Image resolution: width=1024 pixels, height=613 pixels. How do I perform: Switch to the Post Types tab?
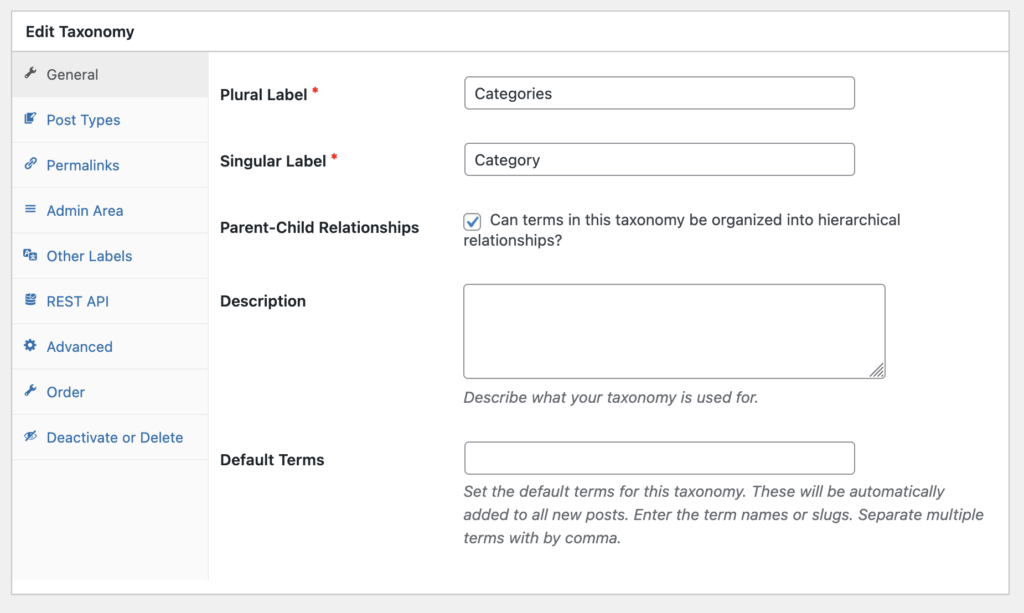click(83, 119)
